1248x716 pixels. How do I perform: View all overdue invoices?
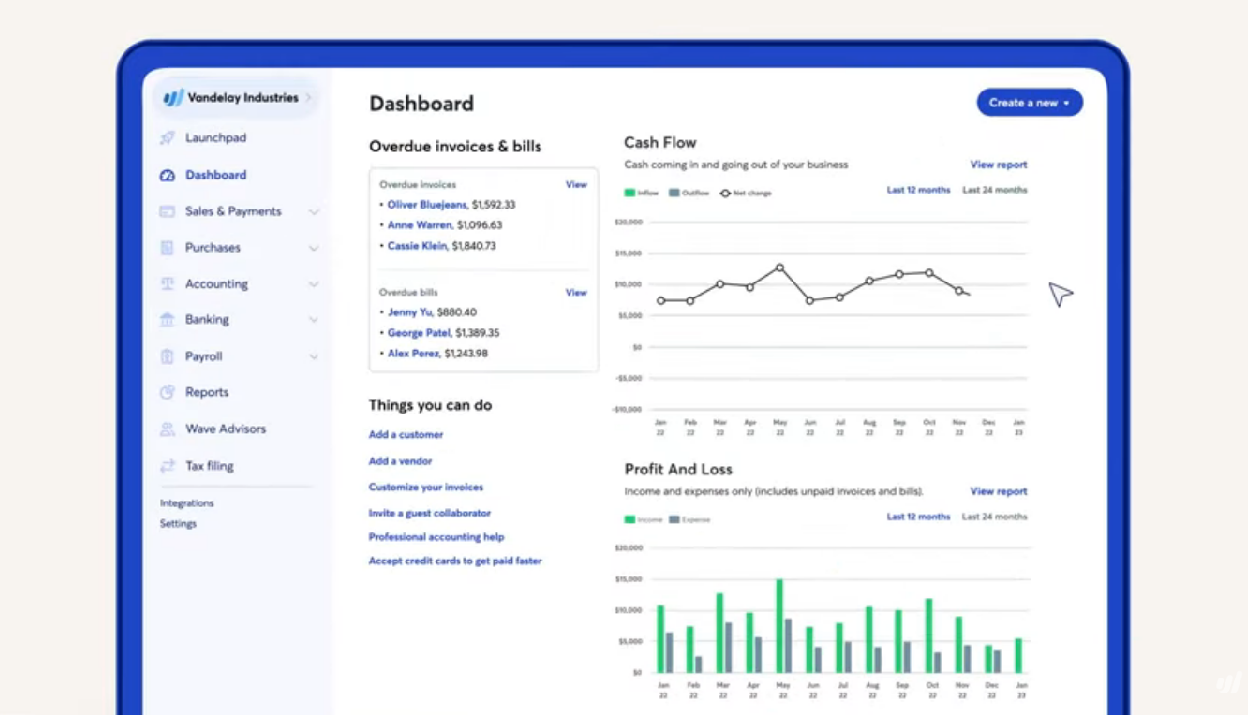tap(576, 184)
